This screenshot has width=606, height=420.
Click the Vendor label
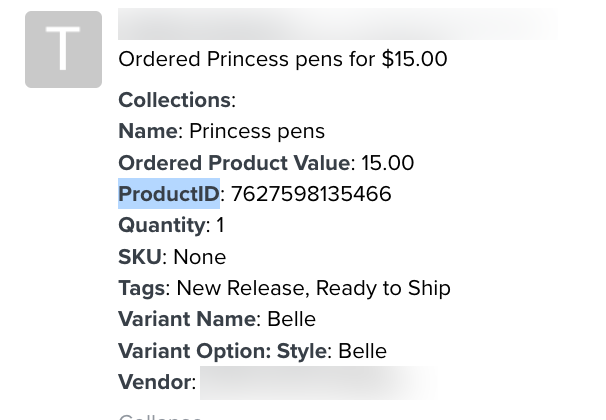point(154,382)
